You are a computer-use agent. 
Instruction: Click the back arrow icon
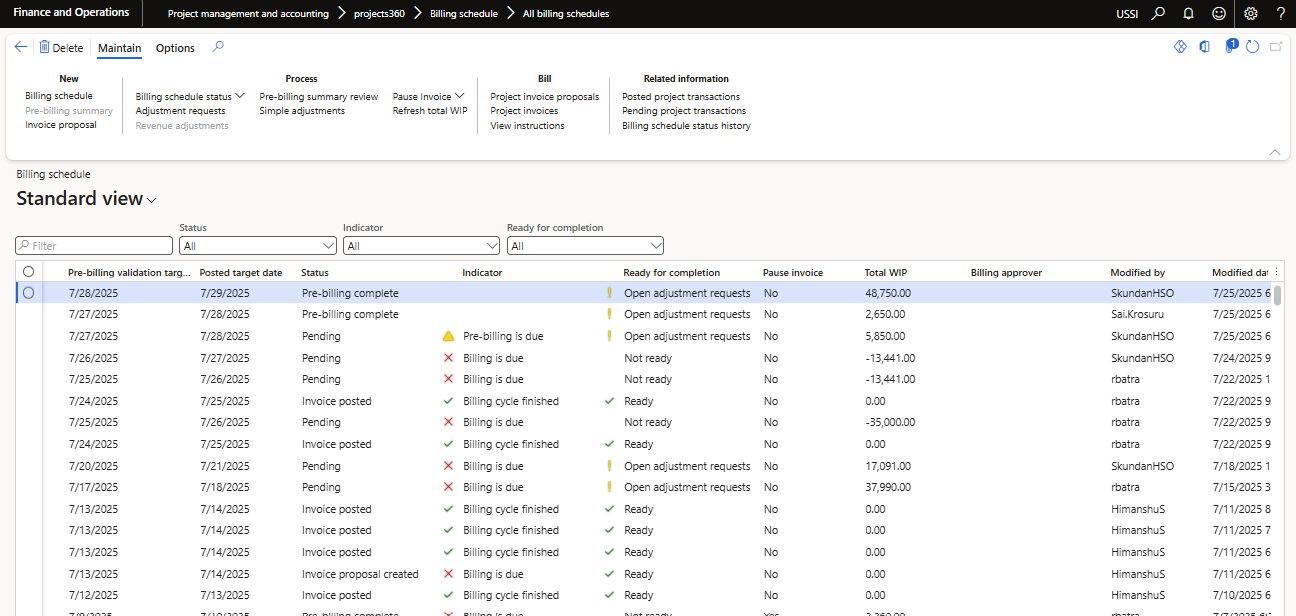click(21, 47)
